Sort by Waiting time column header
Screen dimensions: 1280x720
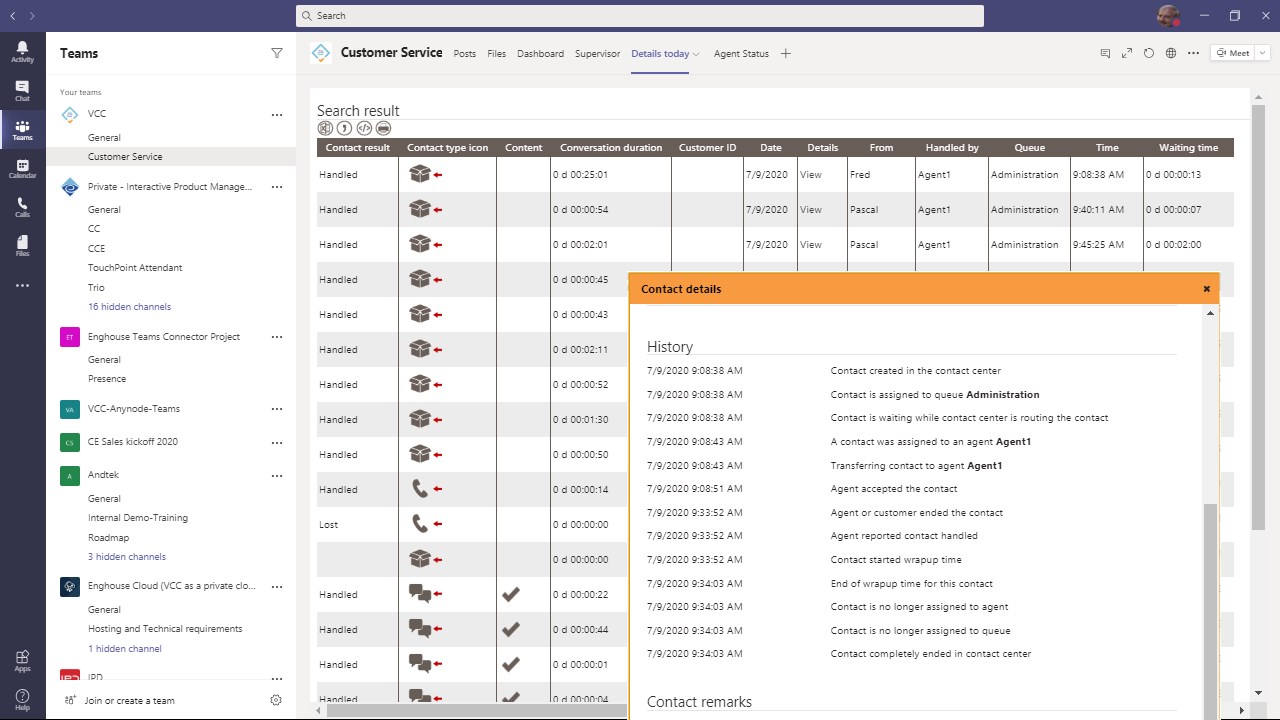pyautogui.click(x=1188, y=148)
